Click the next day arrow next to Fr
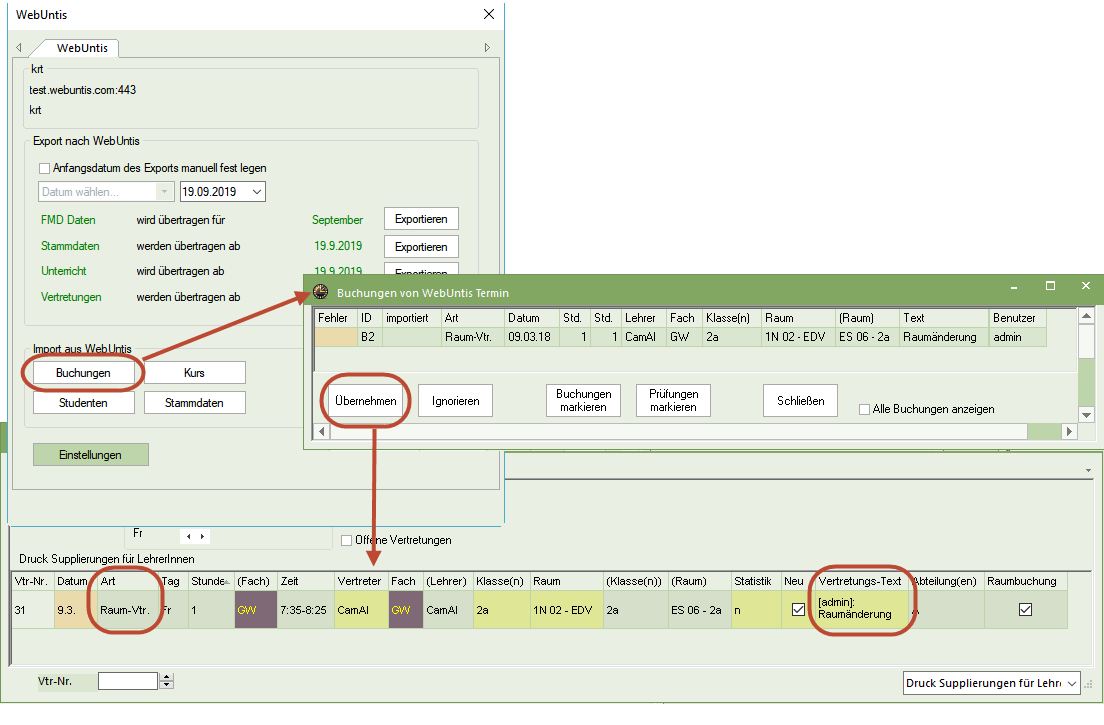 (x=203, y=536)
